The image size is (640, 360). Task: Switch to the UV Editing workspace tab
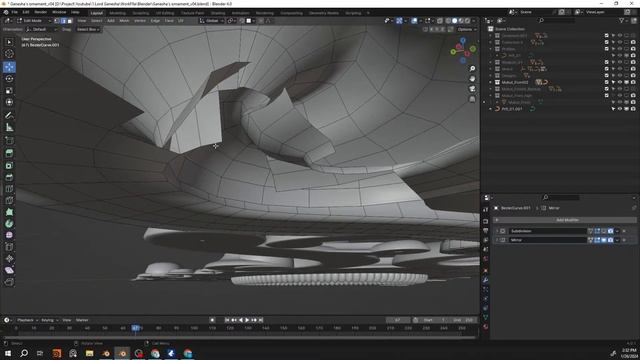[x=165, y=13]
